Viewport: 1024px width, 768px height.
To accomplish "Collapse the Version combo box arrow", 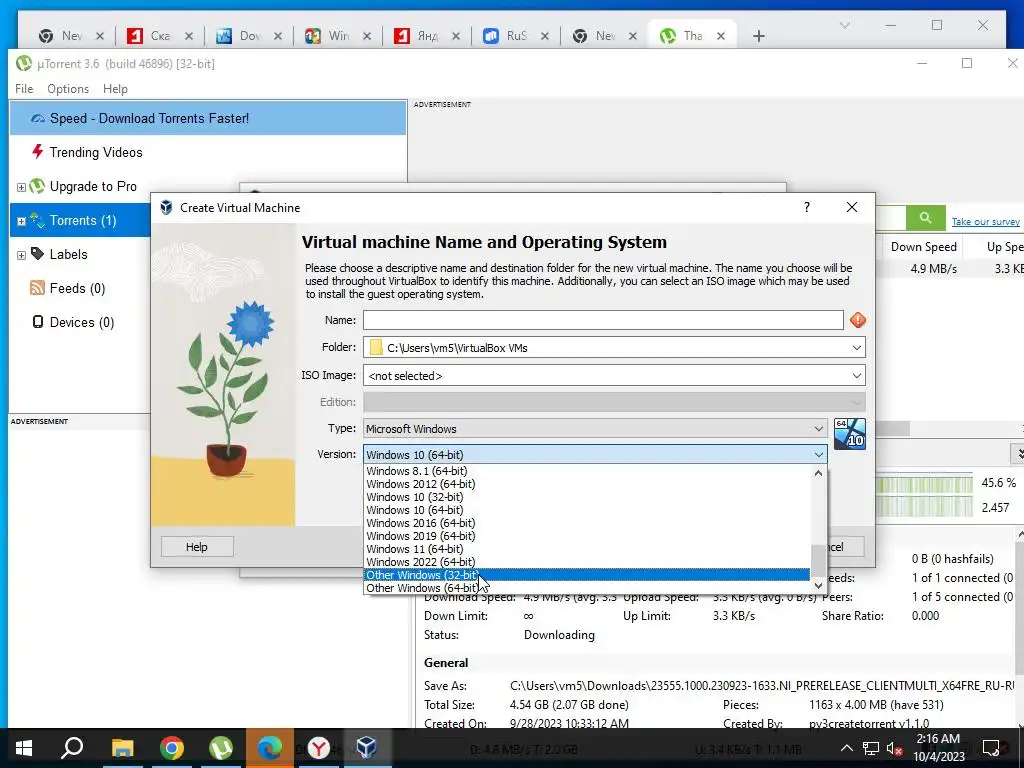I will click(818, 455).
